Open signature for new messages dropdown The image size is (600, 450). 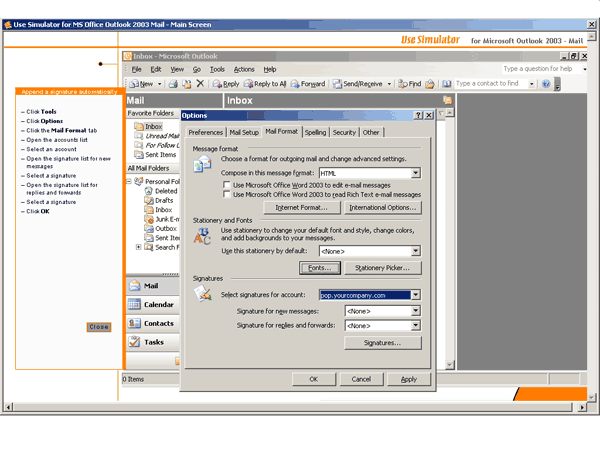(x=416, y=311)
